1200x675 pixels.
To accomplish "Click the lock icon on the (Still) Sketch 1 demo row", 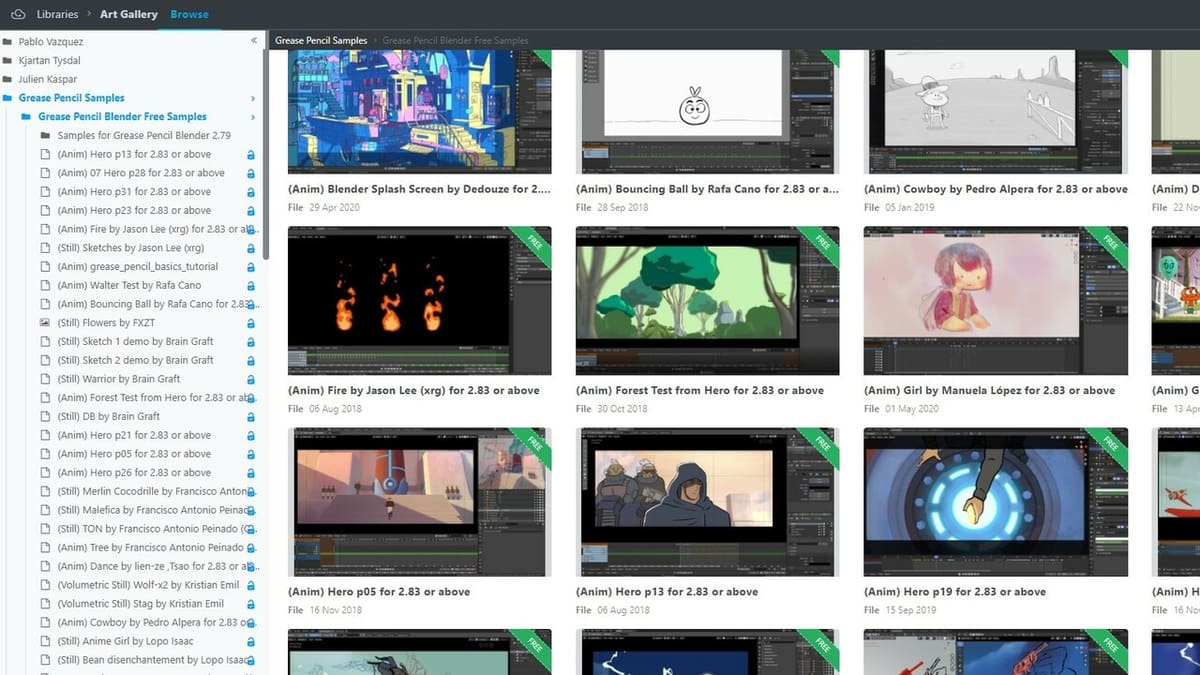I will coord(250,342).
